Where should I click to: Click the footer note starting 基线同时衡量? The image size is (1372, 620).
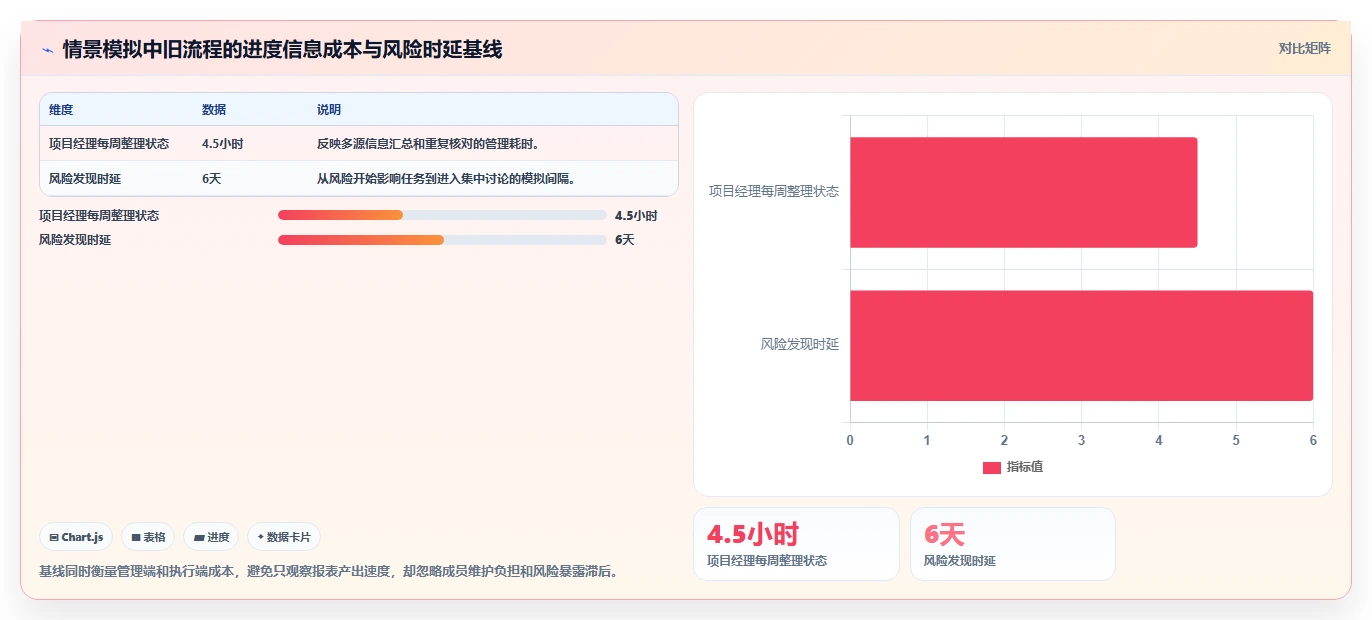[328, 571]
